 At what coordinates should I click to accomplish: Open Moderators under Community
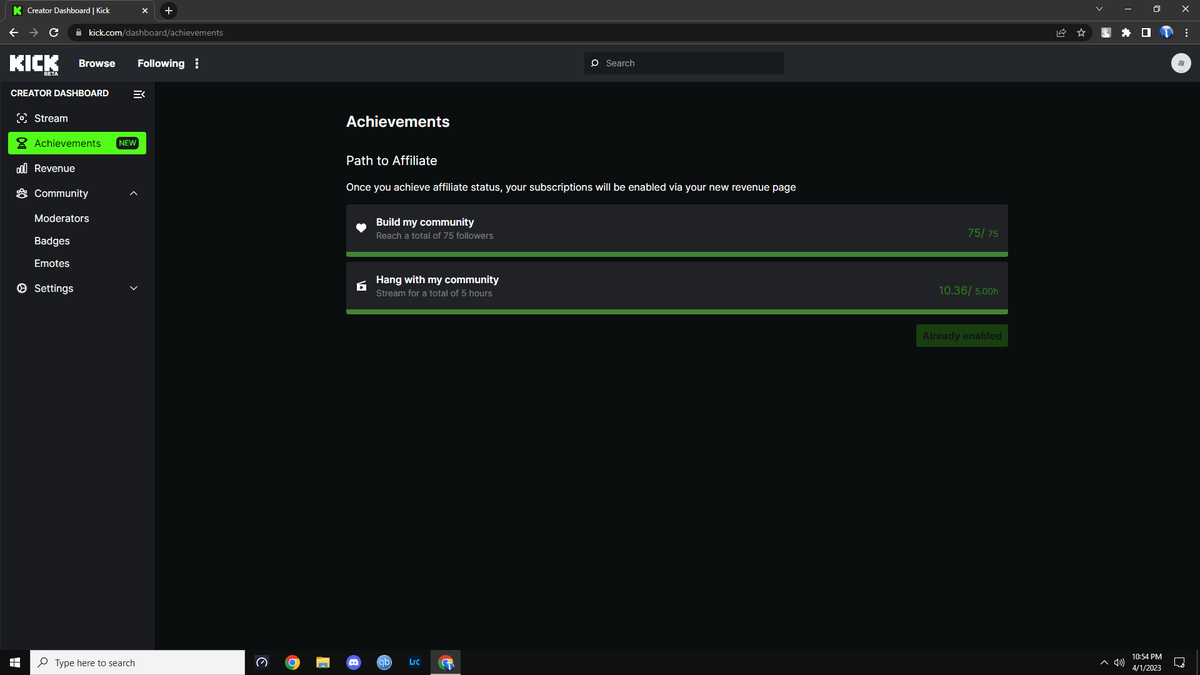pos(61,218)
